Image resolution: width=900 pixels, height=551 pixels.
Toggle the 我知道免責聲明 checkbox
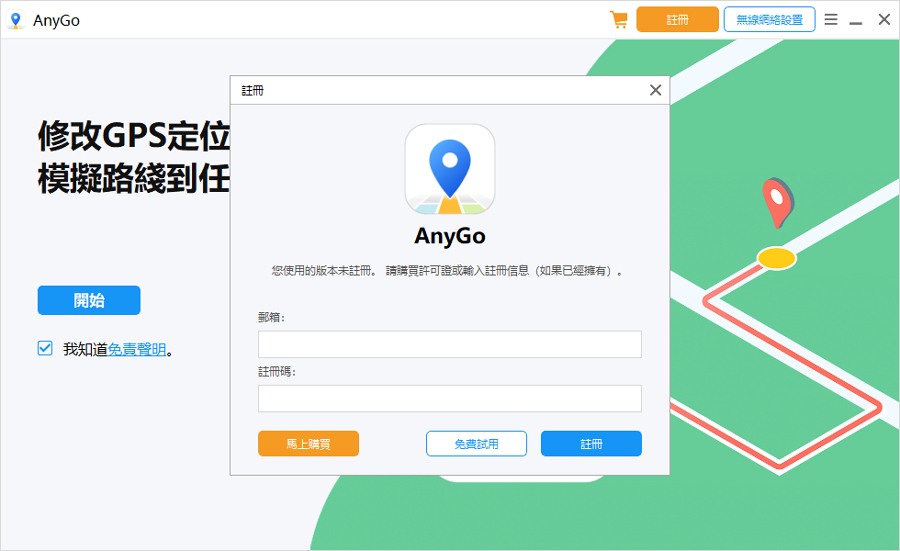45,348
